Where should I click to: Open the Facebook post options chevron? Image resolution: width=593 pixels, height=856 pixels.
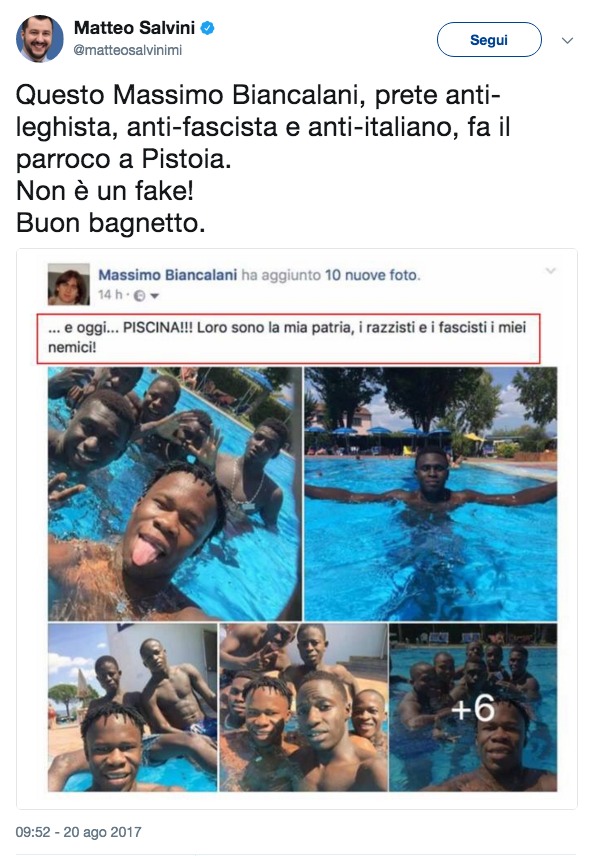[550, 271]
